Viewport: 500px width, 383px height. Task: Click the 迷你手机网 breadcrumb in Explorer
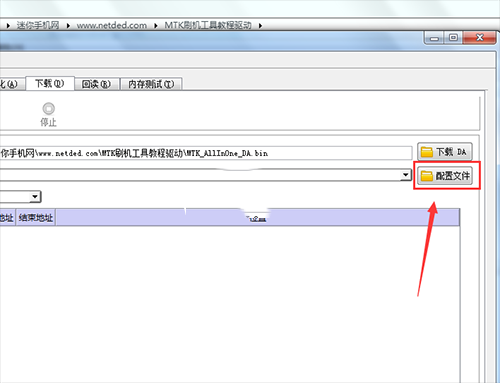38,25
